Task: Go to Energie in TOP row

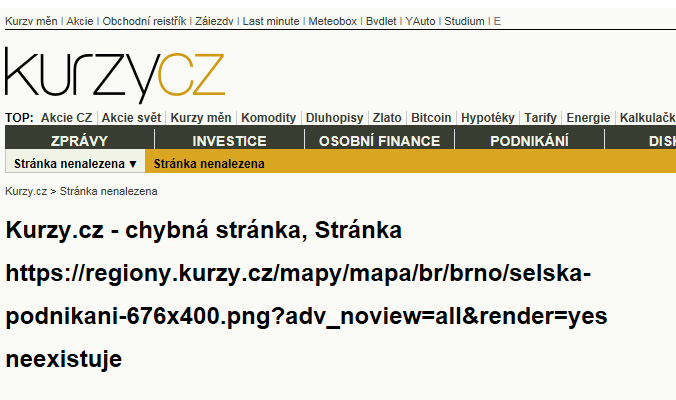Action: tap(588, 118)
